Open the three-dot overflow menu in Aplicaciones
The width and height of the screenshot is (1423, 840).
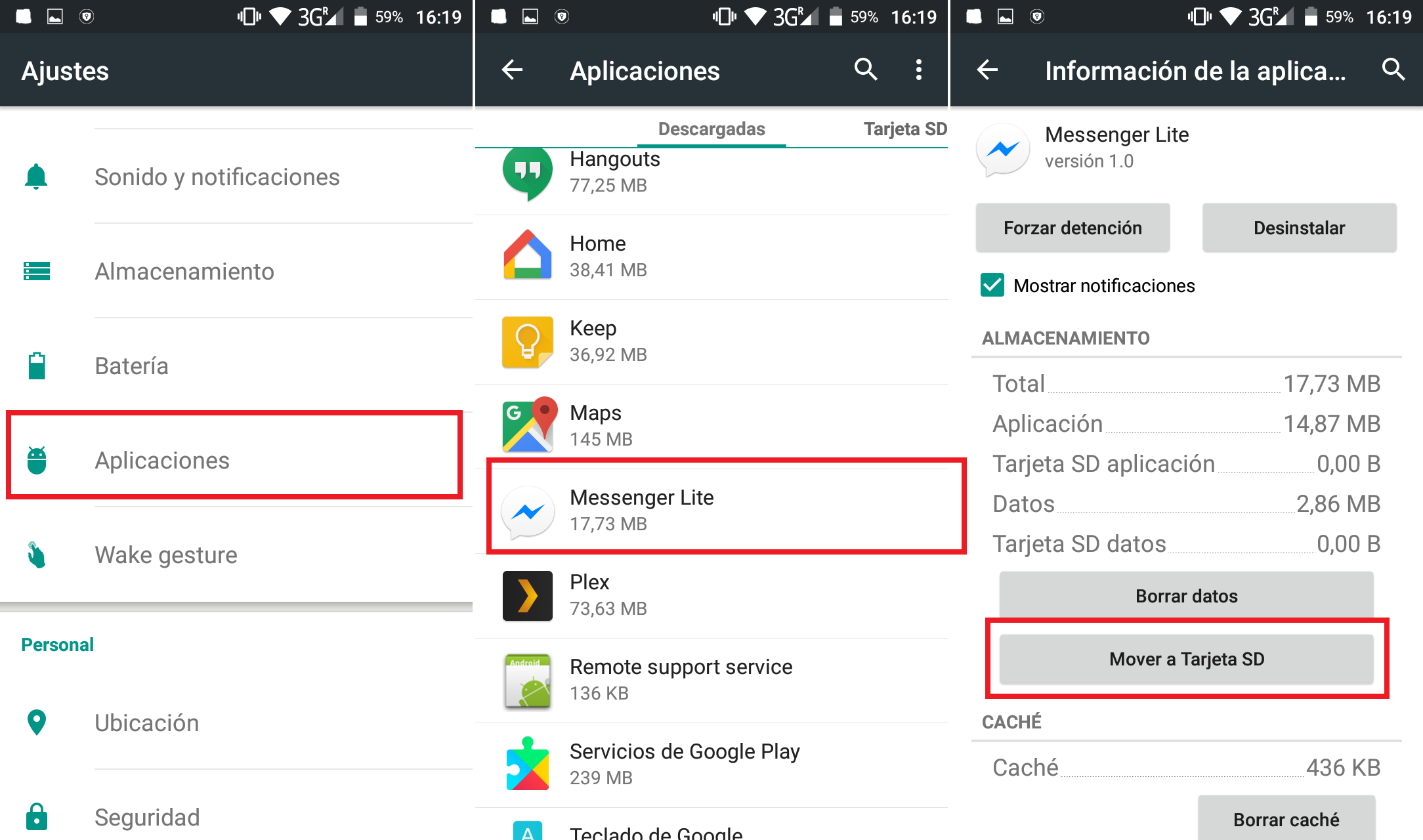click(919, 70)
